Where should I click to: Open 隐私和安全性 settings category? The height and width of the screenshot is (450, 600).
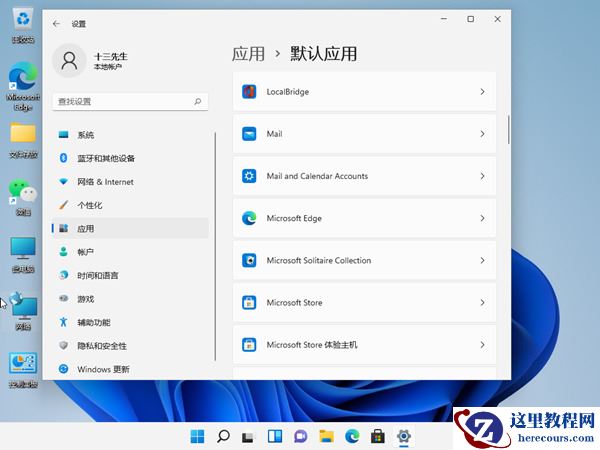point(130,346)
